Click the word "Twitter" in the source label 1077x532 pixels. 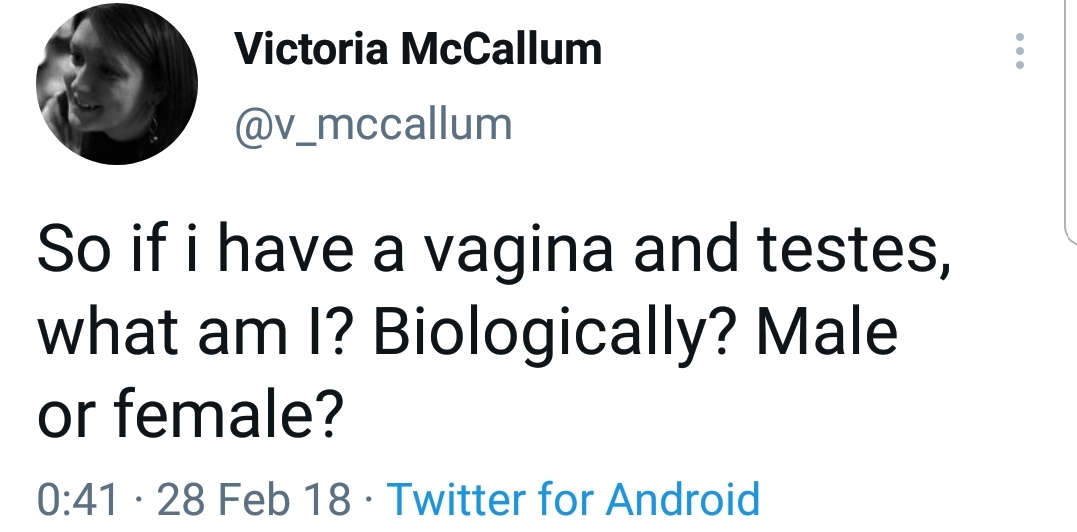[456, 498]
